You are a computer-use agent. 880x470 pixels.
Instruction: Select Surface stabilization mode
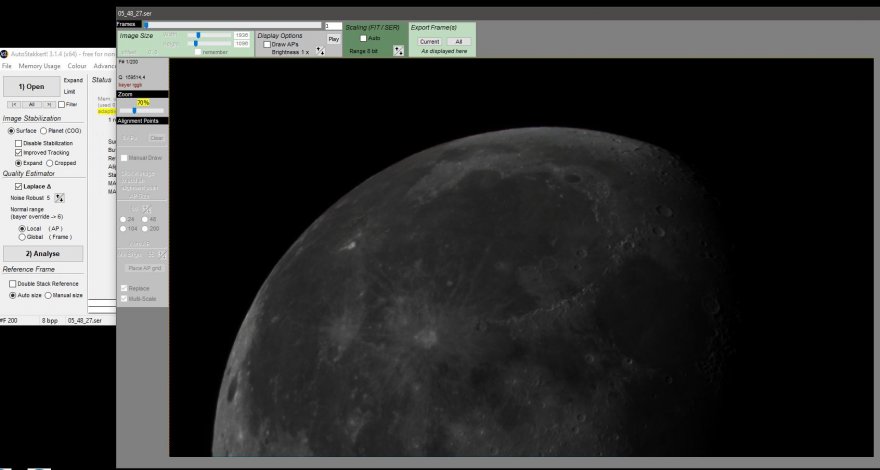[11, 131]
